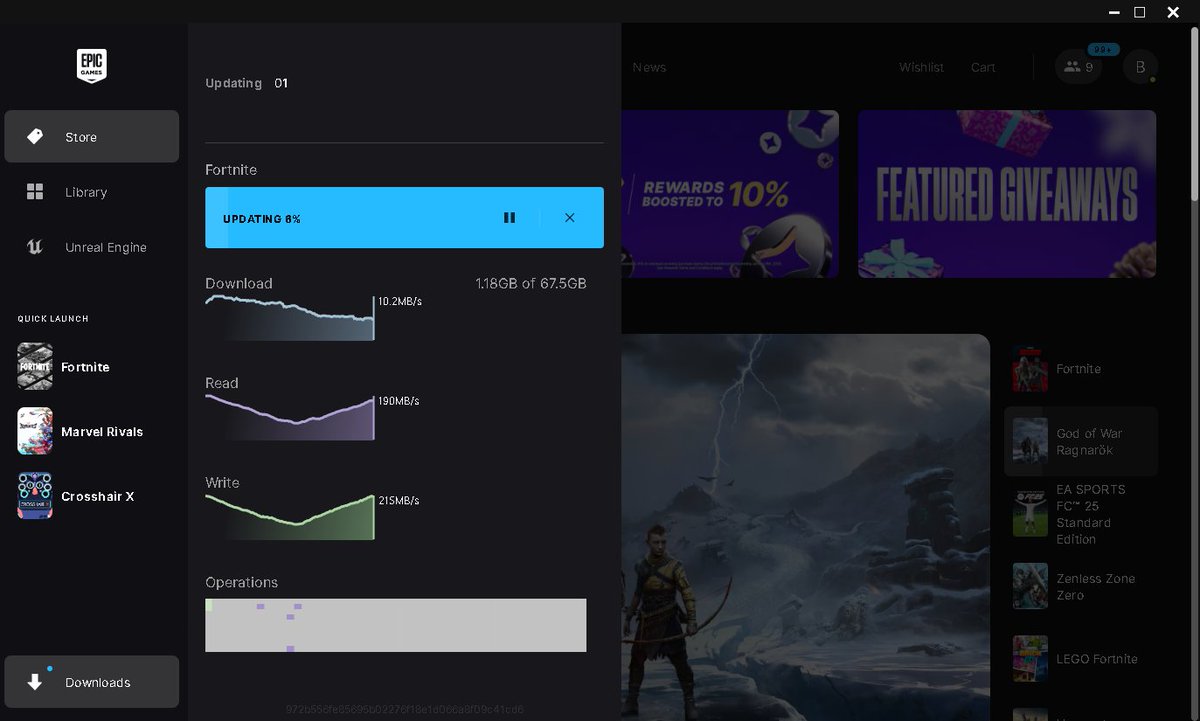This screenshot has height=721, width=1200.
Task: Click the God of War featured artwork
Action: tap(805, 527)
